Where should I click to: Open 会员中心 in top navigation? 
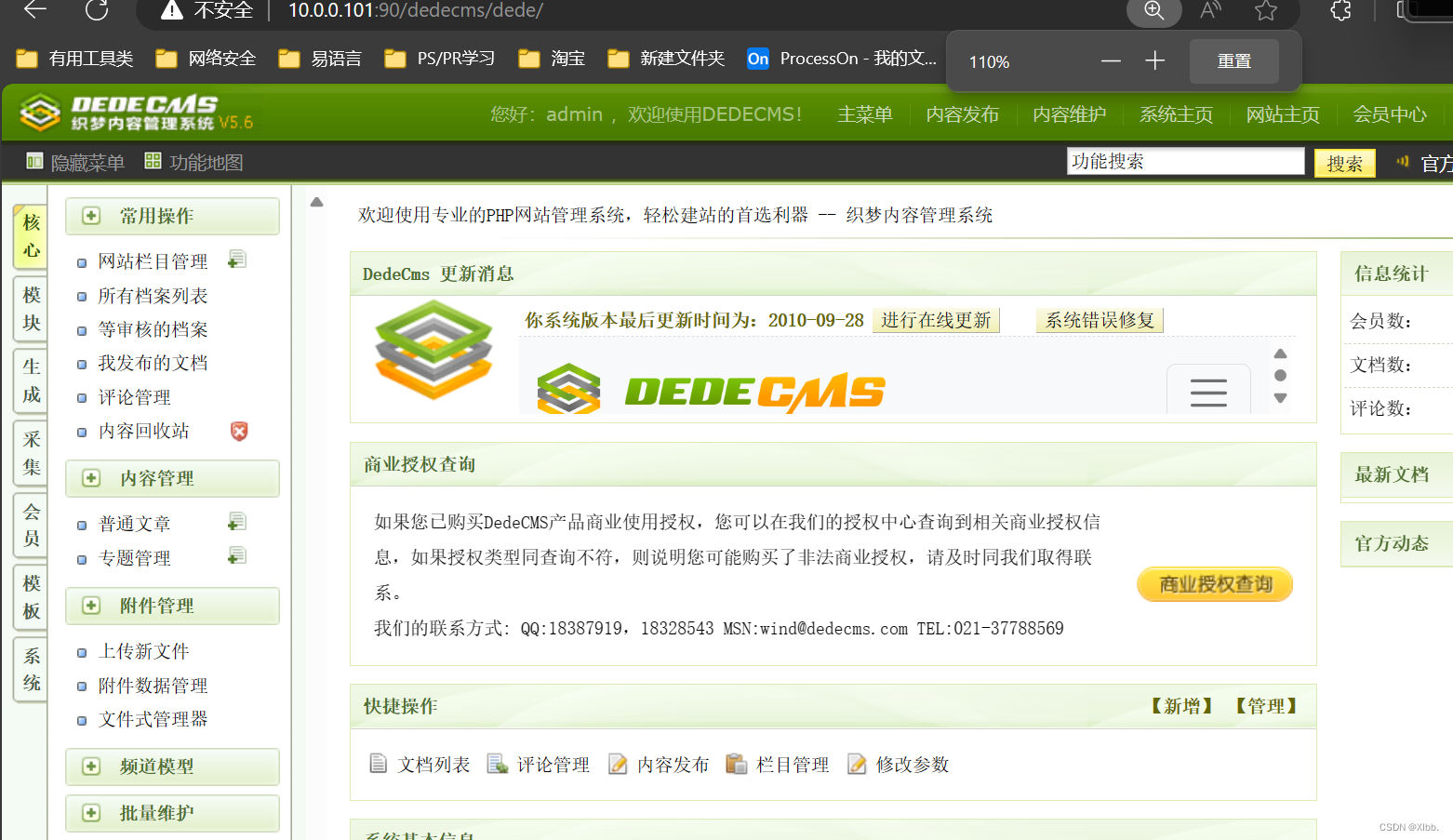[x=1389, y=114]
